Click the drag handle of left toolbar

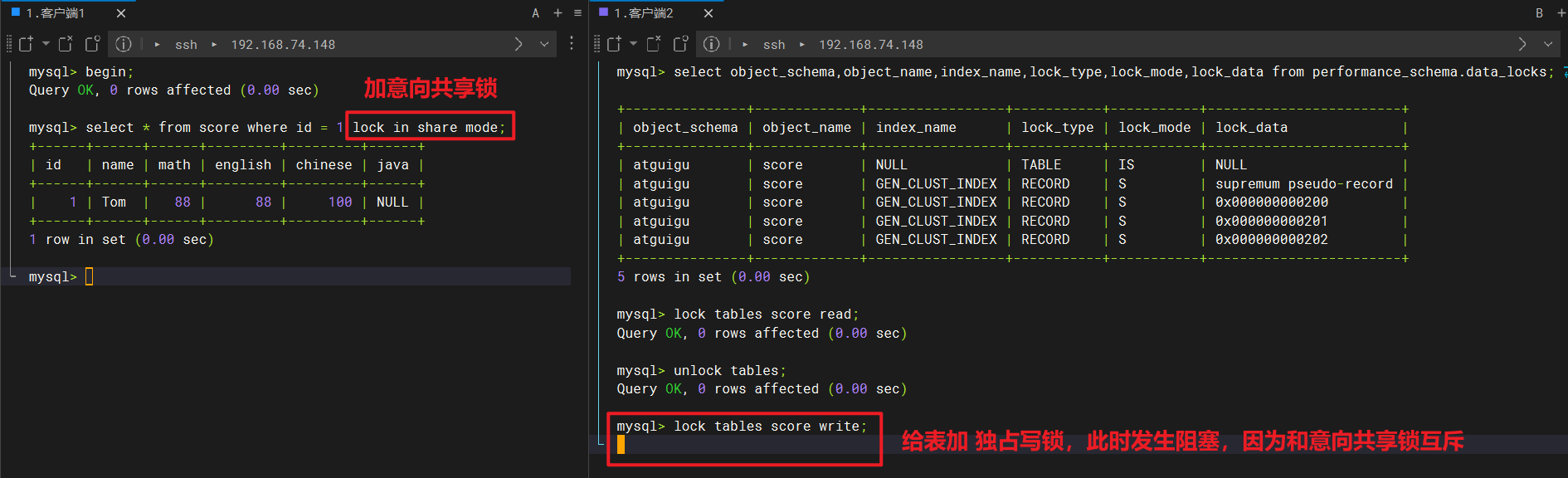pyautogui.click(x=9, y=44)
